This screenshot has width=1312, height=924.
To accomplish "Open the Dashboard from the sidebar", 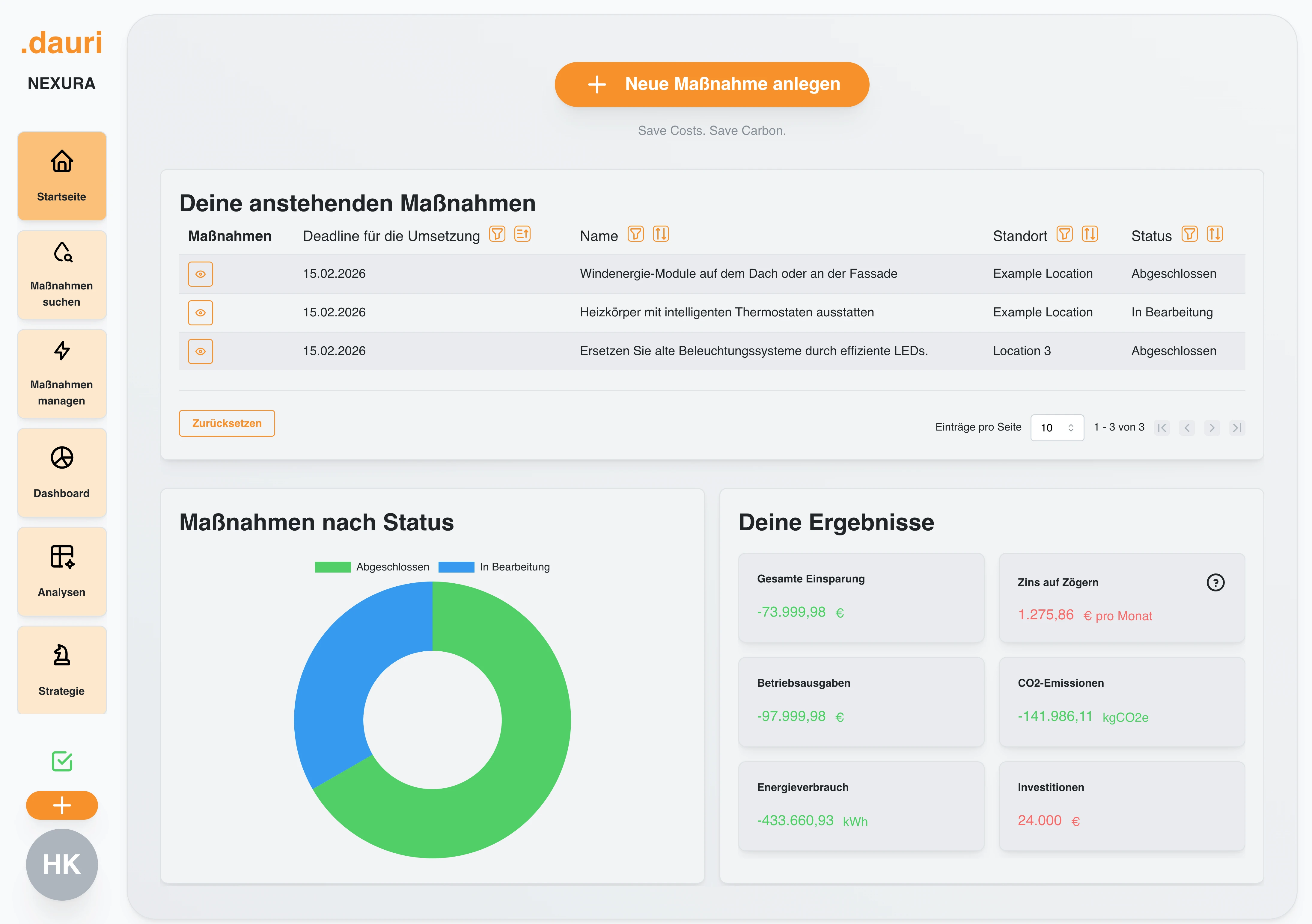I will tap(62, 473).
